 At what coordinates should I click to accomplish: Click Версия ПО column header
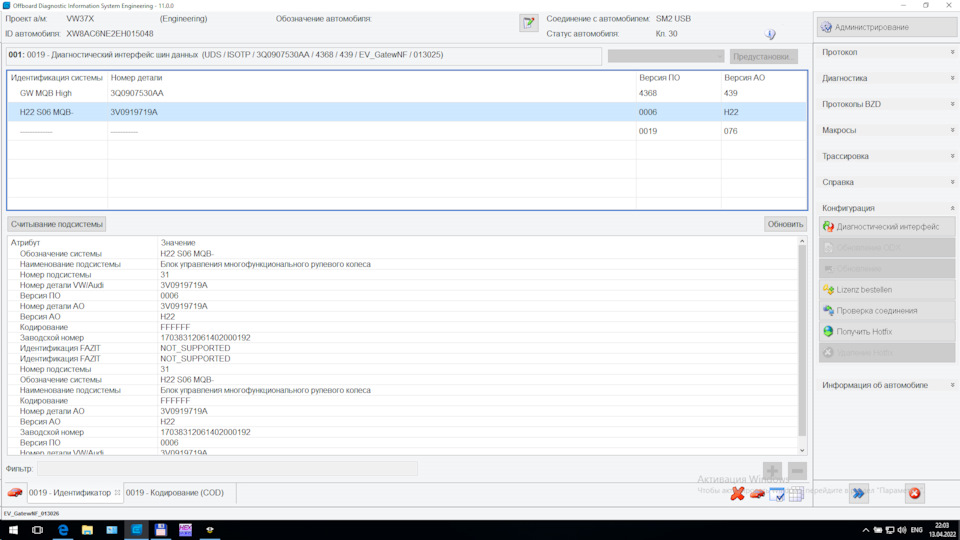659,78
